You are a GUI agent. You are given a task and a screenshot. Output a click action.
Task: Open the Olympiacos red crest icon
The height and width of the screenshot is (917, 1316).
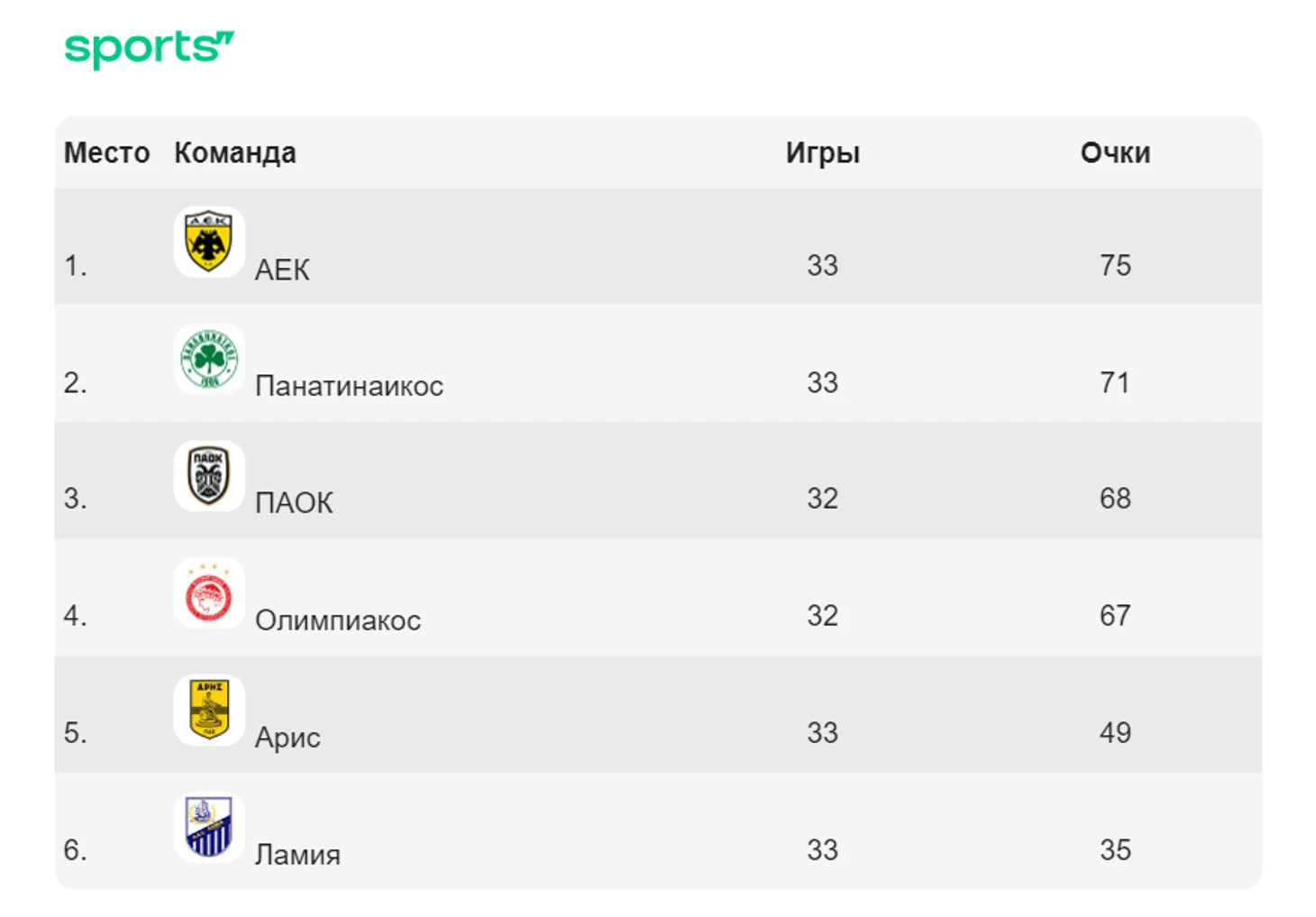(x=209, y=593)
